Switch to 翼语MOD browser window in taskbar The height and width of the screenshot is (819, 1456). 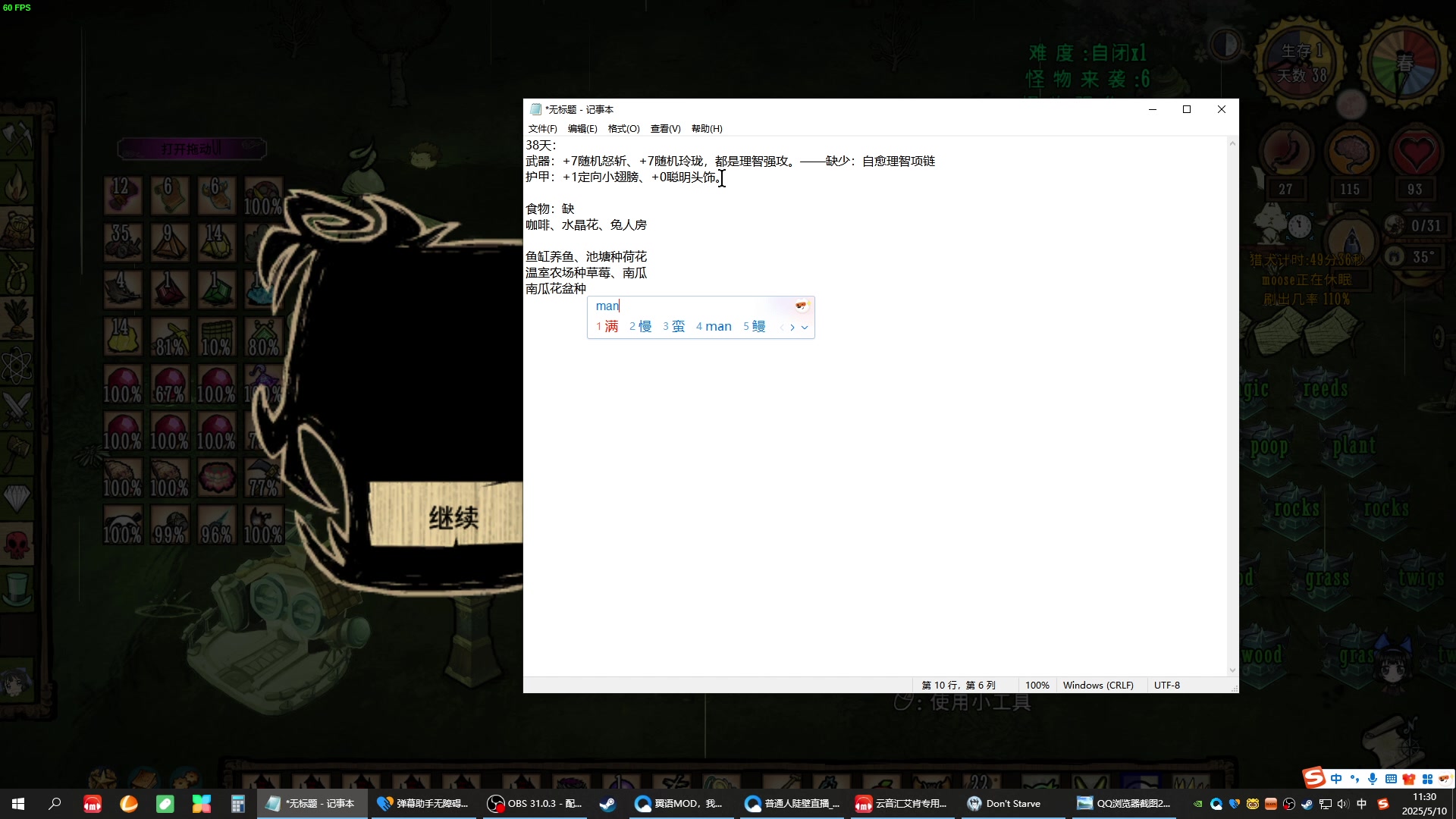[x=679, y=804]
